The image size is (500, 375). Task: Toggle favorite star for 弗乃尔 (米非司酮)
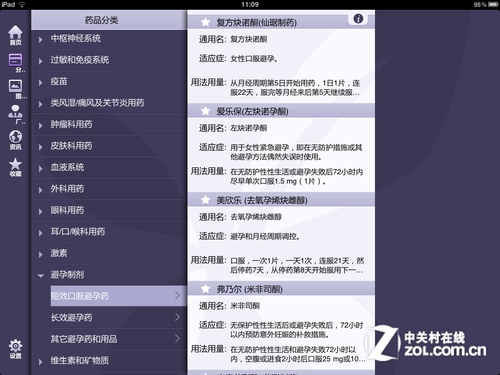pos(206,289)
